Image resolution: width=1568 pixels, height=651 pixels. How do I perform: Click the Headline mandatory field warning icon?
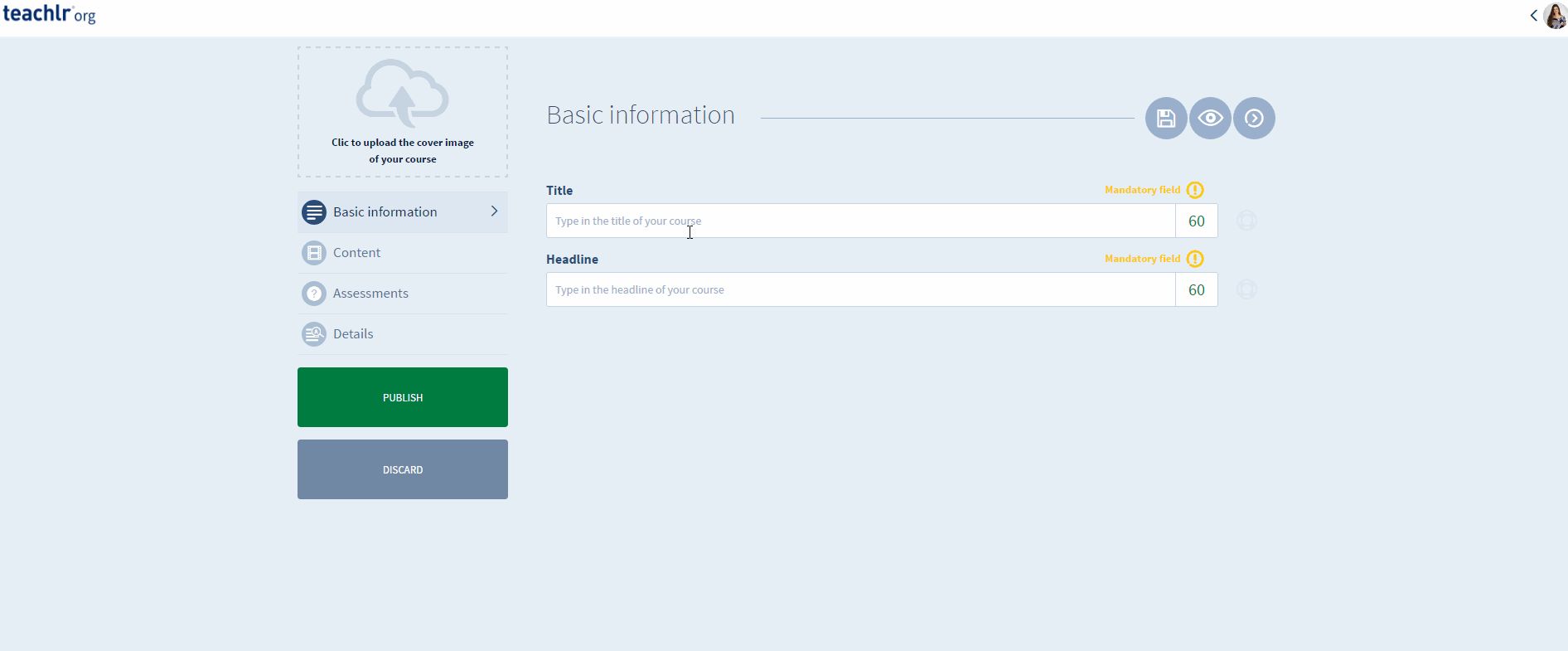[1195, 259]
